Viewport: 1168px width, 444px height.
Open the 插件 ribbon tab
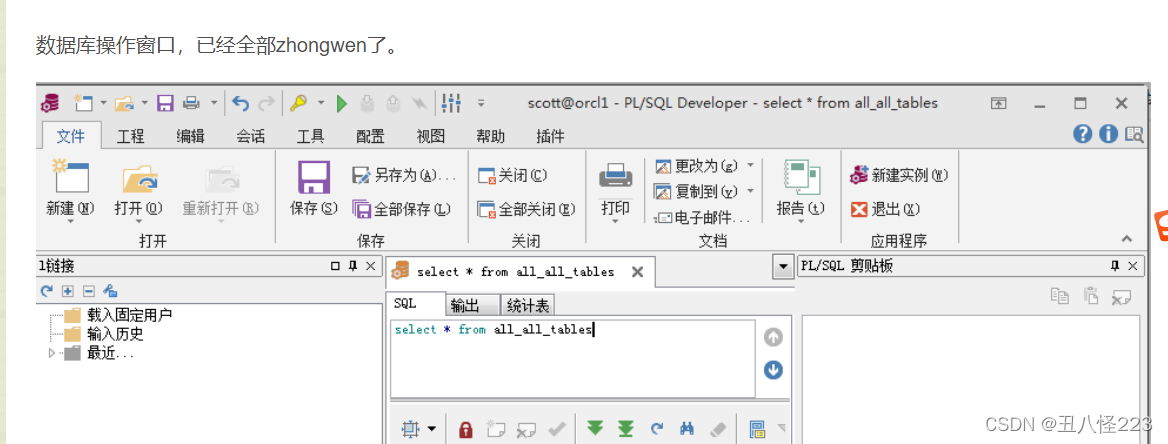(x=550, y=136)
